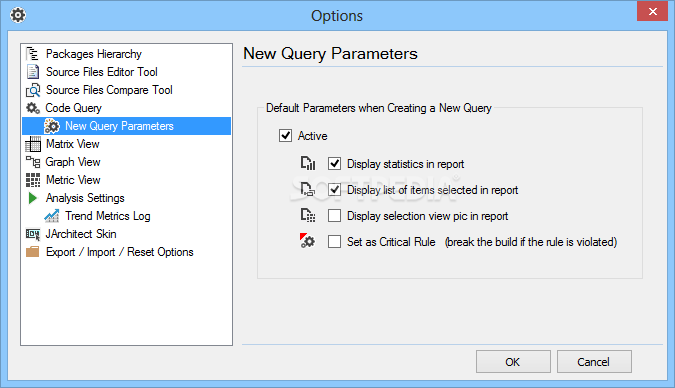Click the Graph View node icon
The width and height of the screenshot is (675, 388).
(x=33, y=162)
